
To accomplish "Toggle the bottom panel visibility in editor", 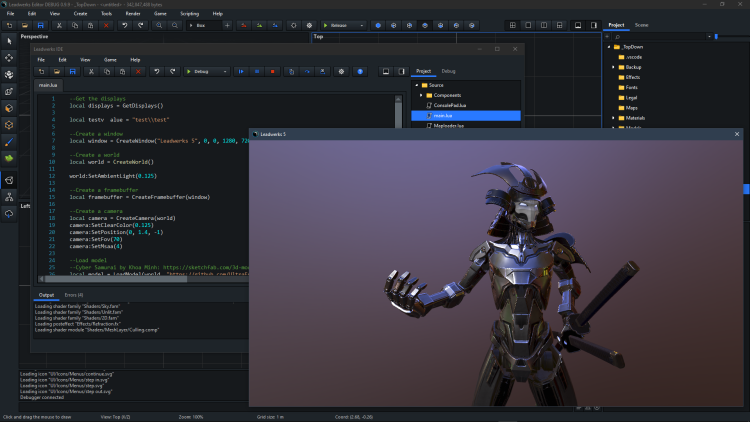I will 578,24.
